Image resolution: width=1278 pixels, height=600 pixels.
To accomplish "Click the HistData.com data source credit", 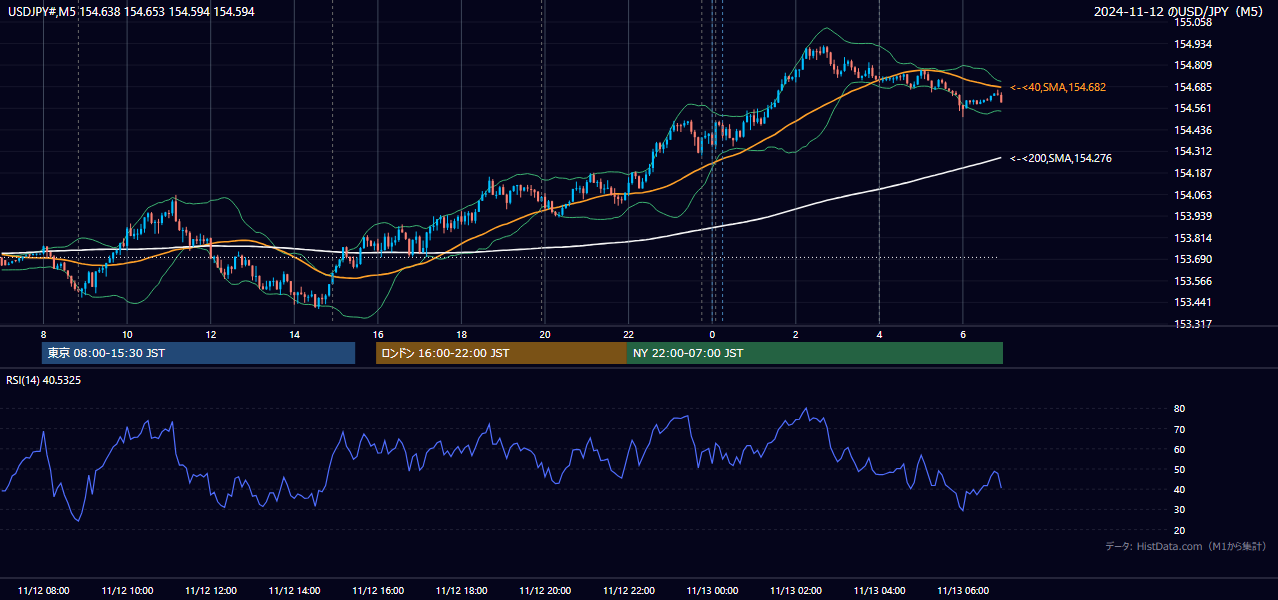I will click(x=1185, y=546).
